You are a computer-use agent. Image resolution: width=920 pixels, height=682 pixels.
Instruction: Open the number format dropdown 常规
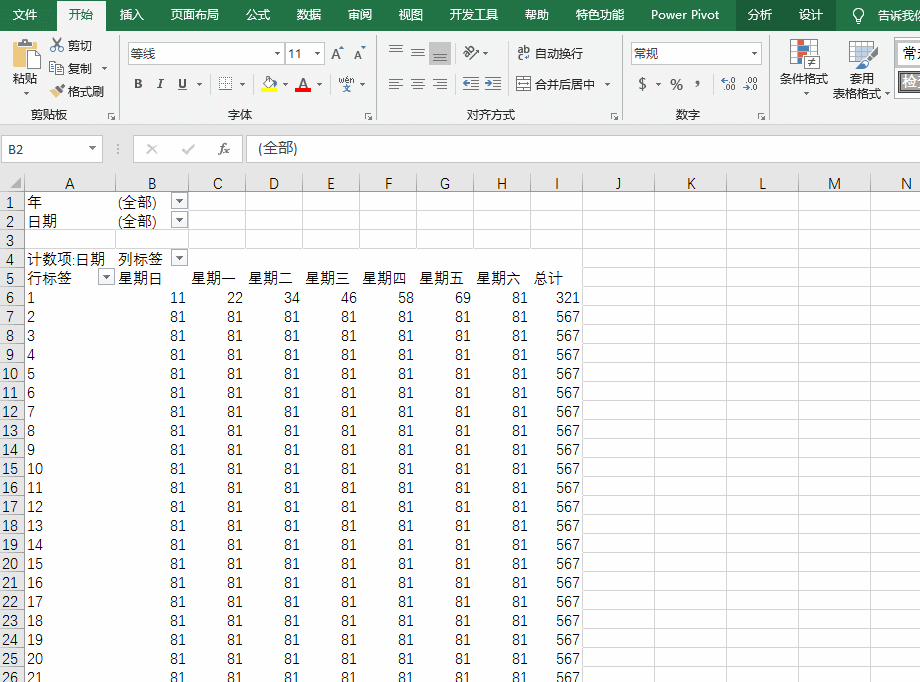point(754,53)
